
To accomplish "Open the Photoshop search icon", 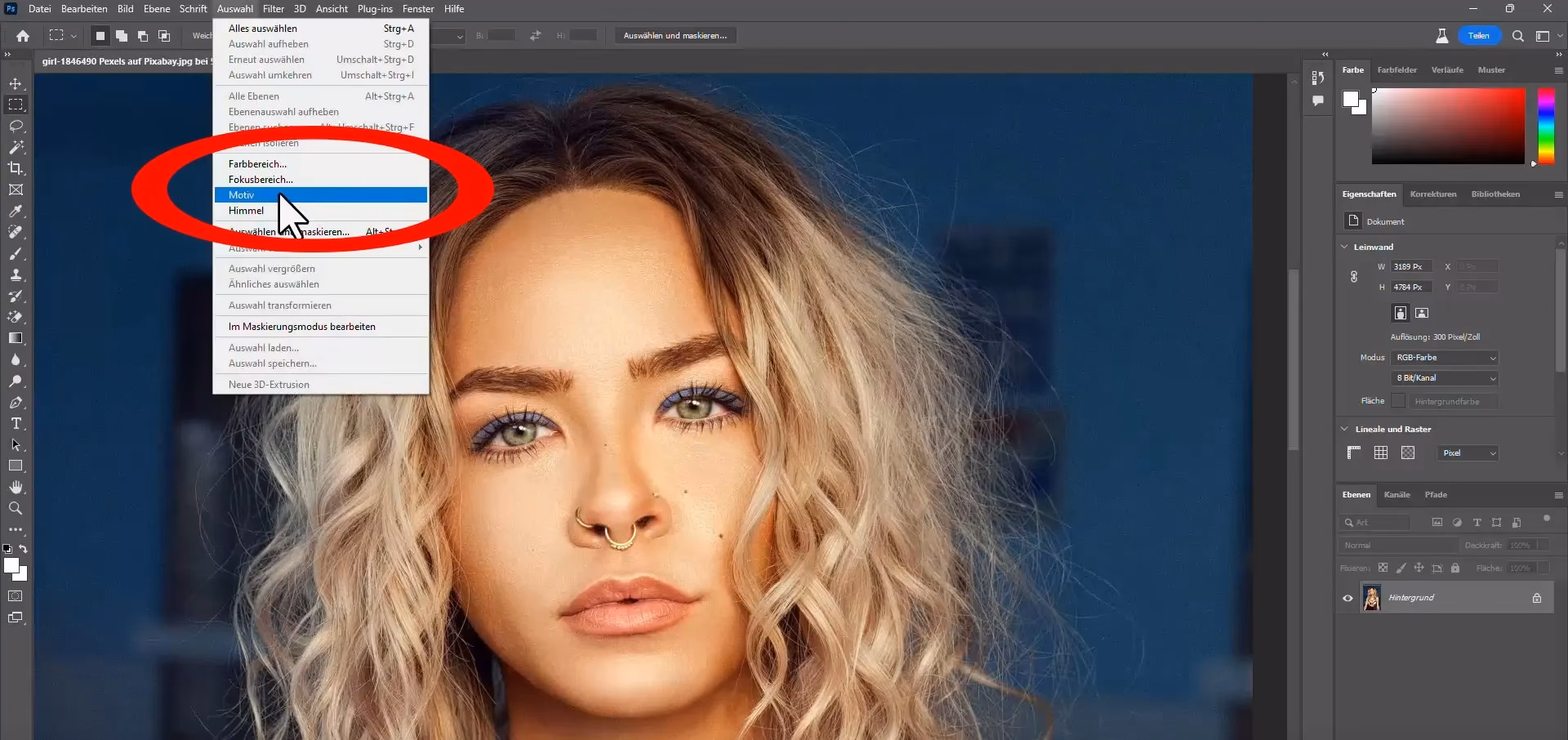I will (x=1518, y=36).
